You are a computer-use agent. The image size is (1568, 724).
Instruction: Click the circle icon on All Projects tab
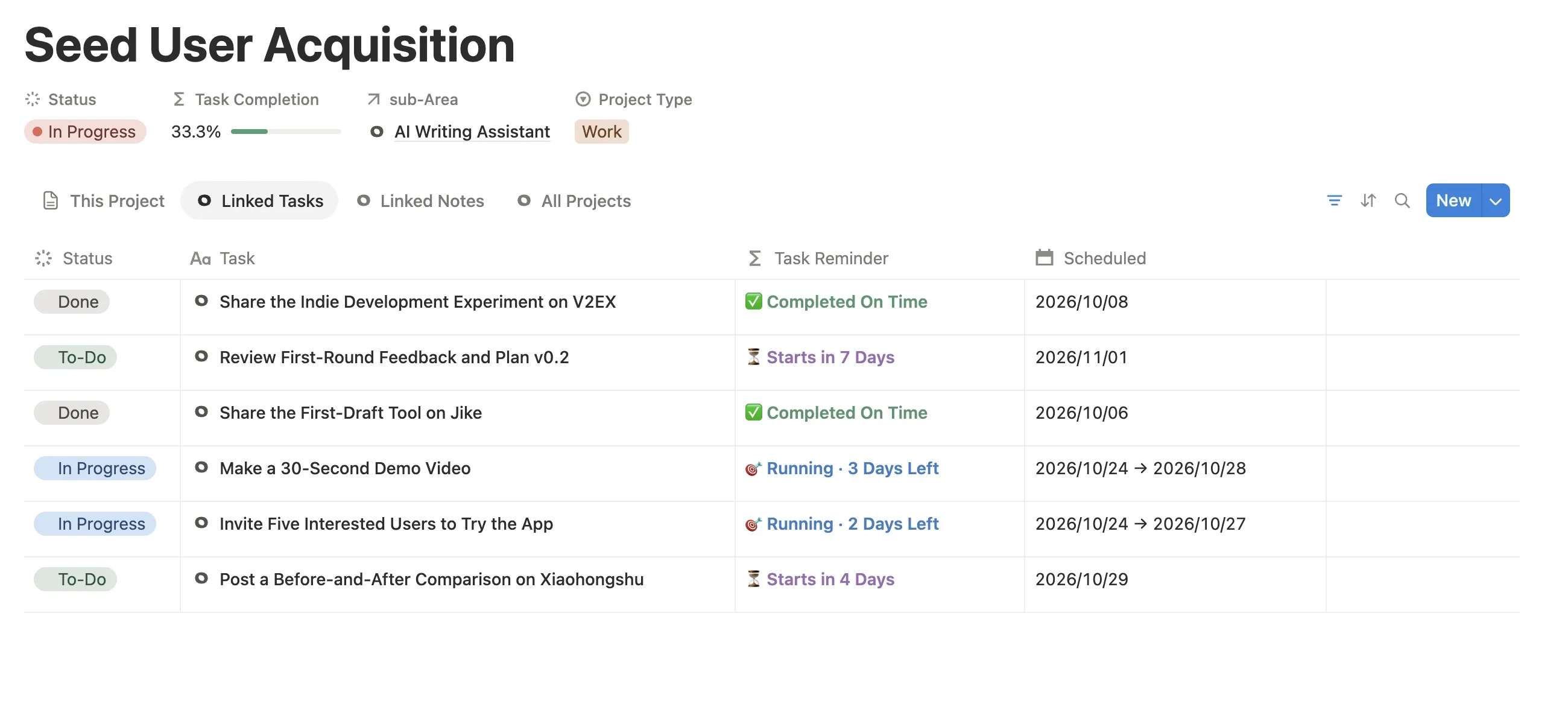[524, 200]
